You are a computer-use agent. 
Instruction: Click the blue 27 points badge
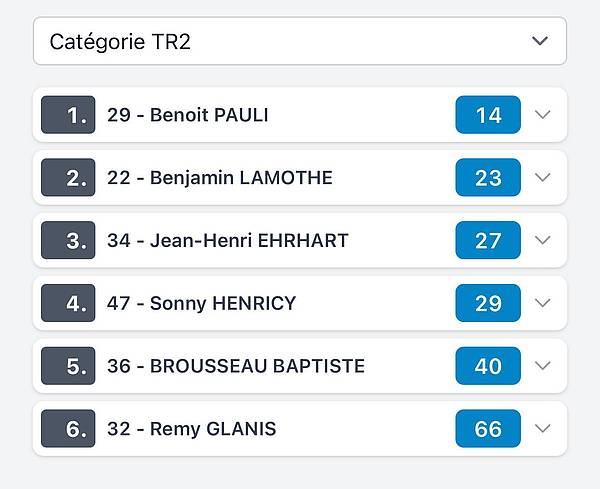488,241
